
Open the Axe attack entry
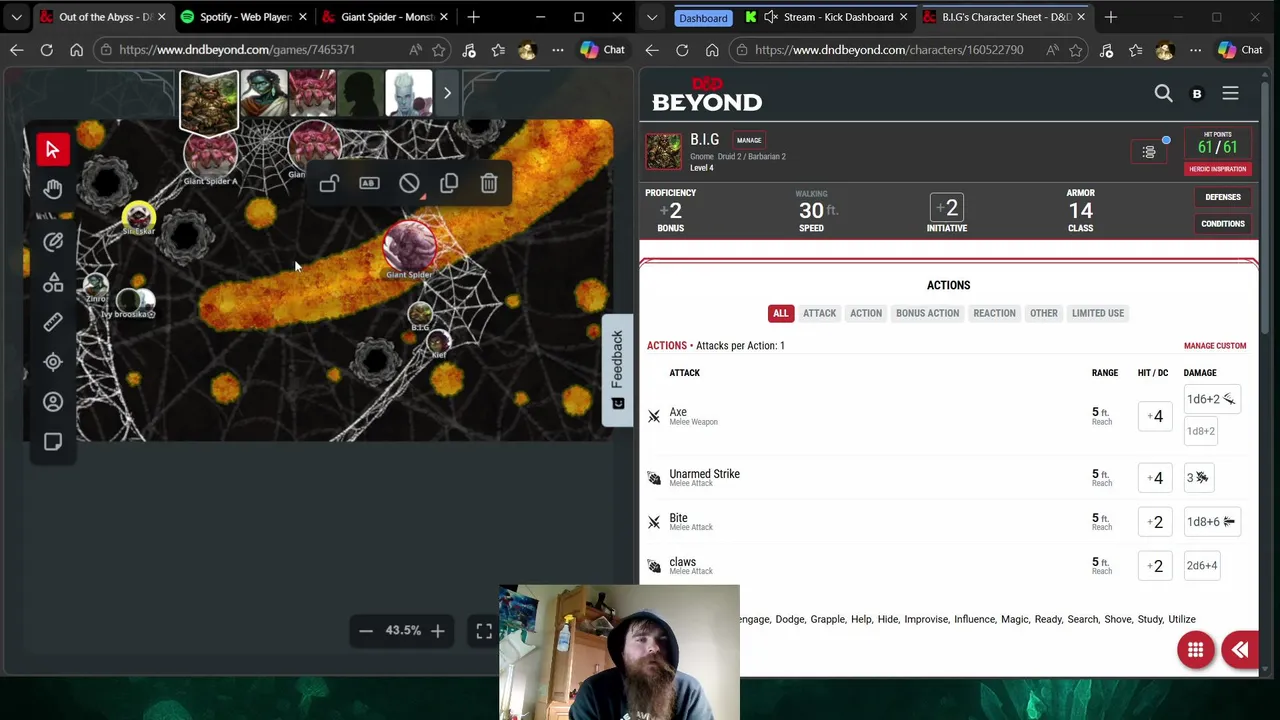(693, 416)
